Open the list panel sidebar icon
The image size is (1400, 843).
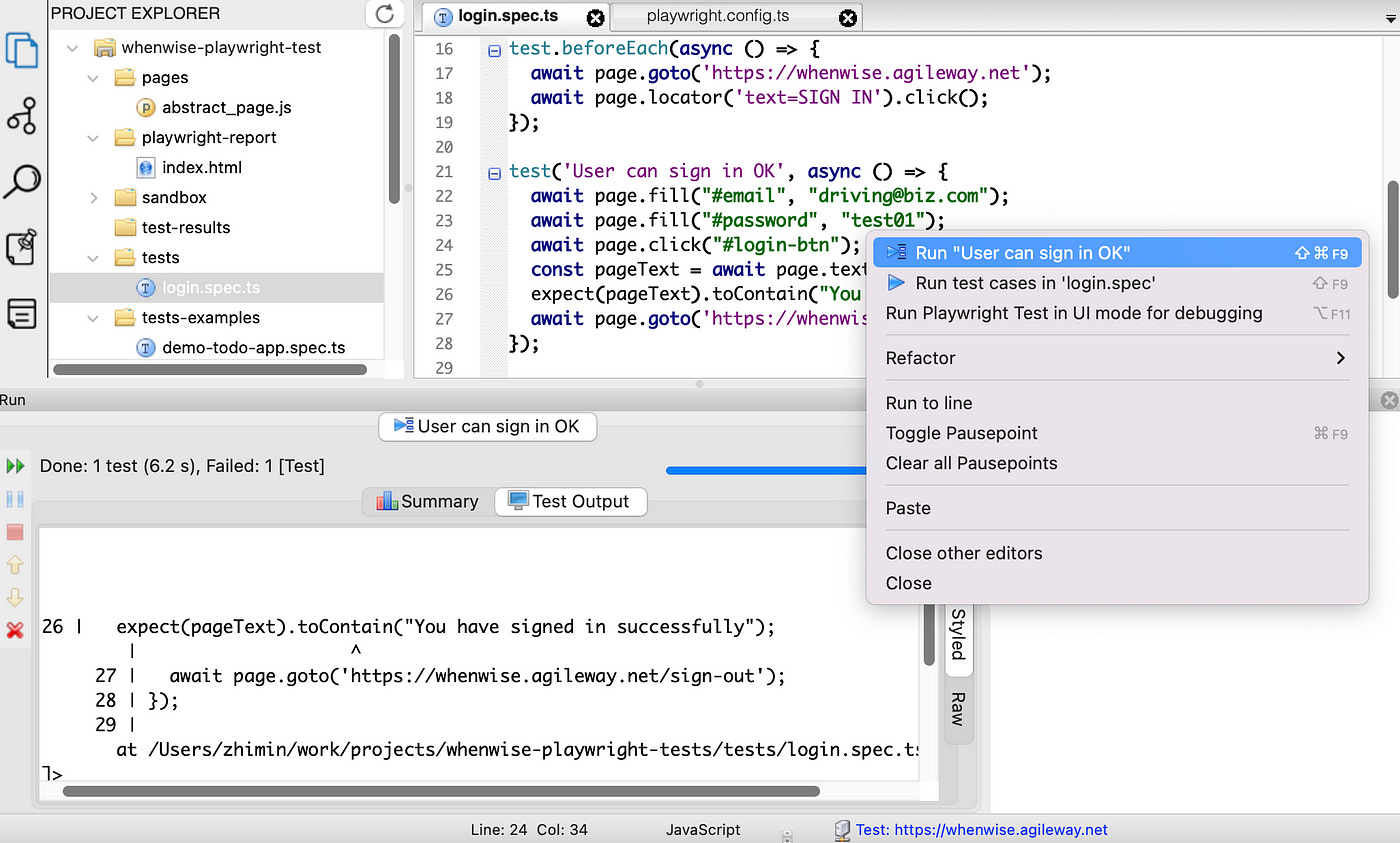(22, 313)
